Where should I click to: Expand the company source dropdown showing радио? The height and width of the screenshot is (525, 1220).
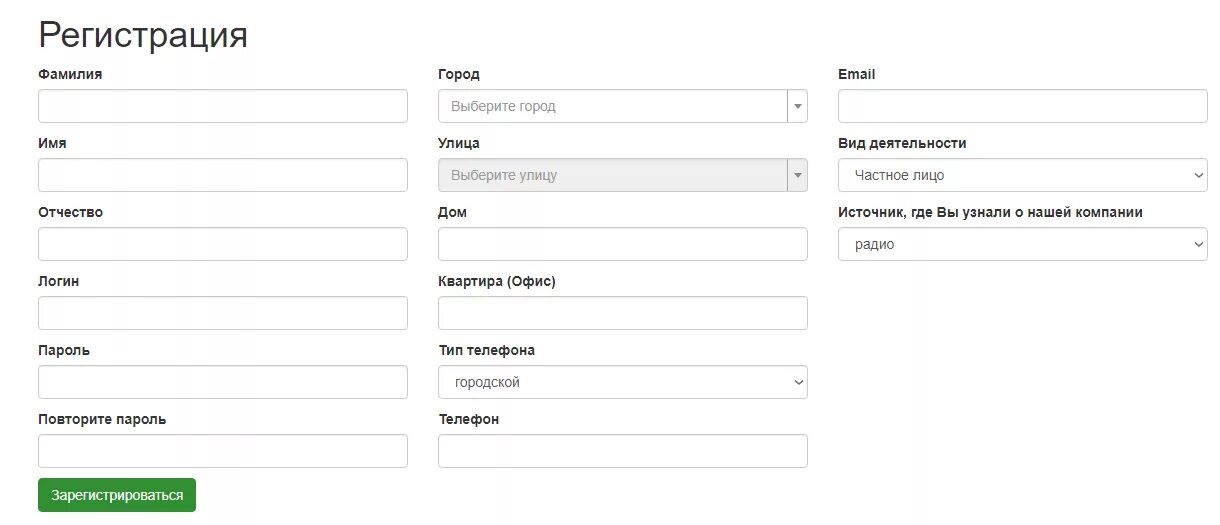pos(1022,244)
